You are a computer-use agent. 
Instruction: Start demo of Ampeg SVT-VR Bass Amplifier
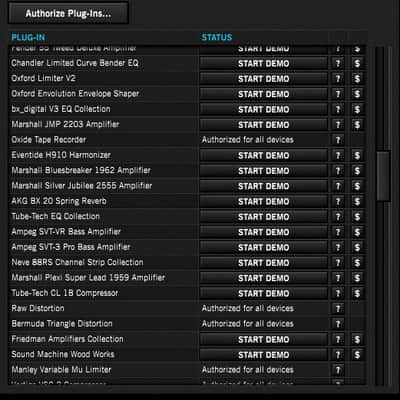264,232
